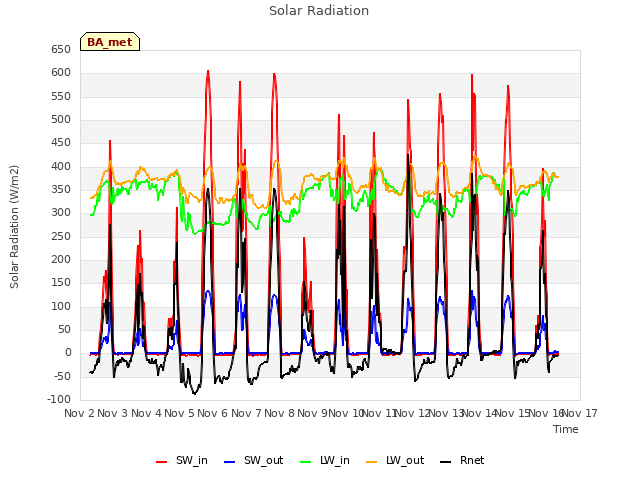The height and width of the screenshot is (480, 640).
Task: Click the 650 y-axis tick label
Action: 61,50
